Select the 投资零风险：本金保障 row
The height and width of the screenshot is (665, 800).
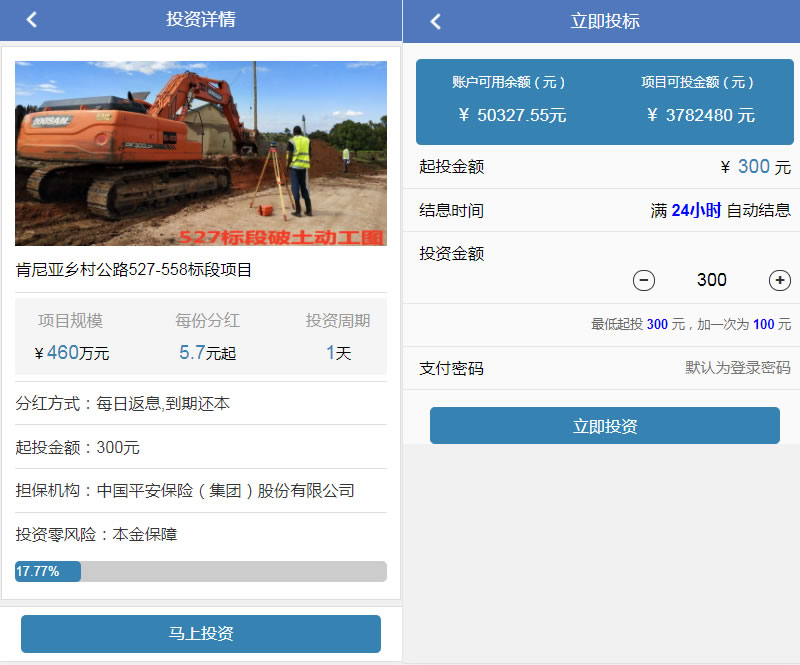point(201,534)
